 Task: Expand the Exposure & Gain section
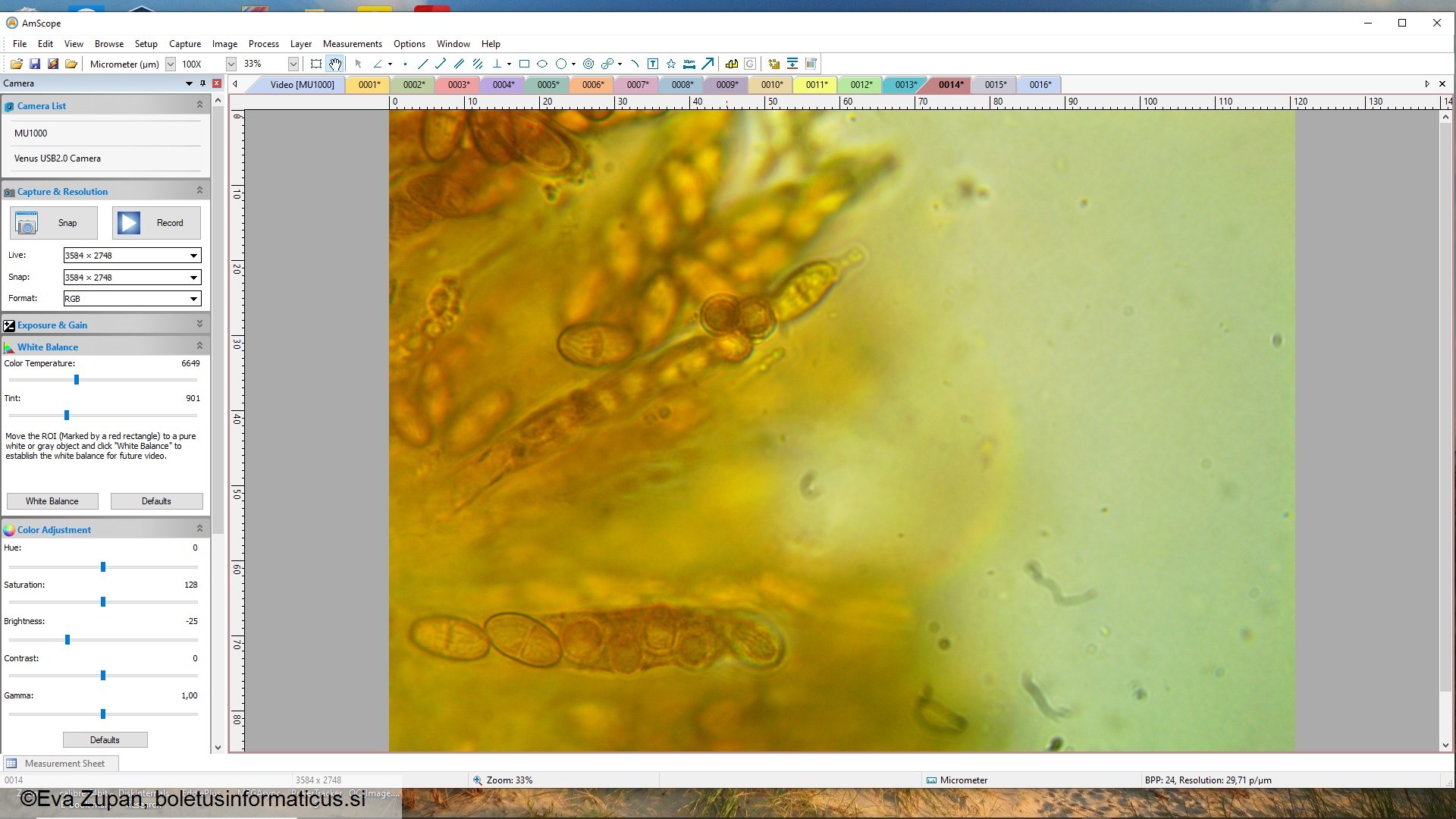[x=199, y=325]
